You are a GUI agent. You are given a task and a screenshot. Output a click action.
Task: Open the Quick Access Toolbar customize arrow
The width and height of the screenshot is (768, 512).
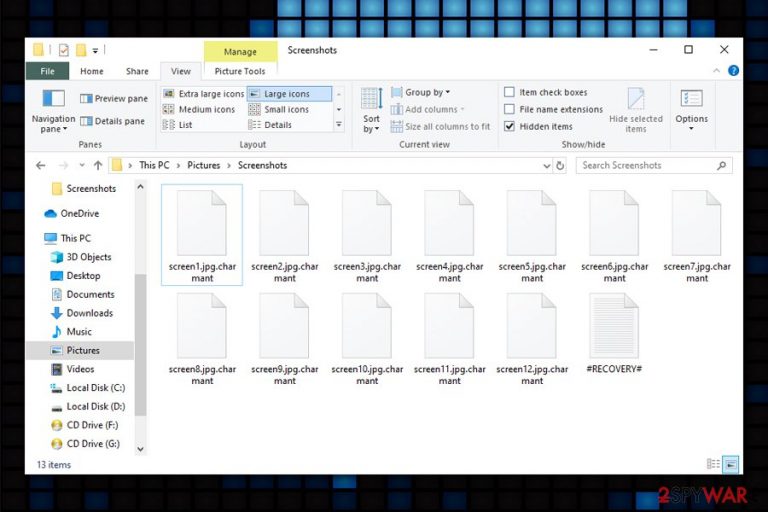click(x=95, y=50)
